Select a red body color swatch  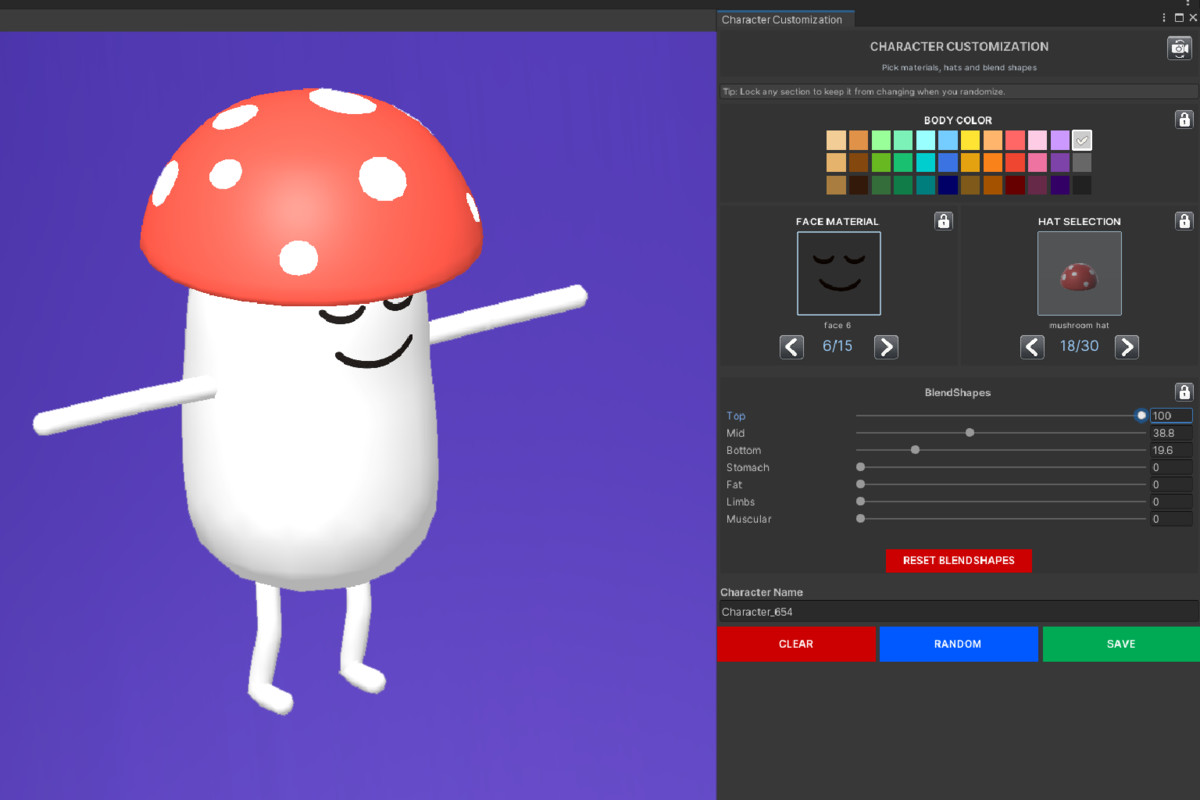(x=1016, y=139)
